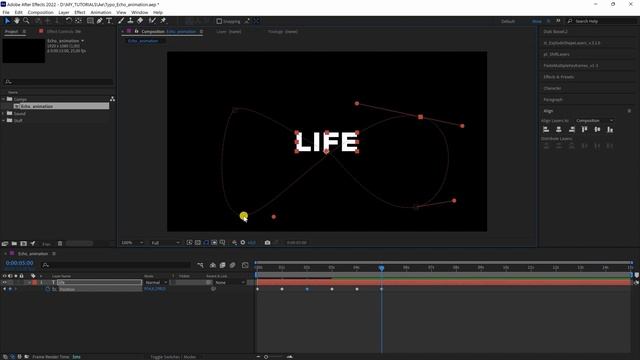Select the Selection arrow tool

[x=7, y=21]
